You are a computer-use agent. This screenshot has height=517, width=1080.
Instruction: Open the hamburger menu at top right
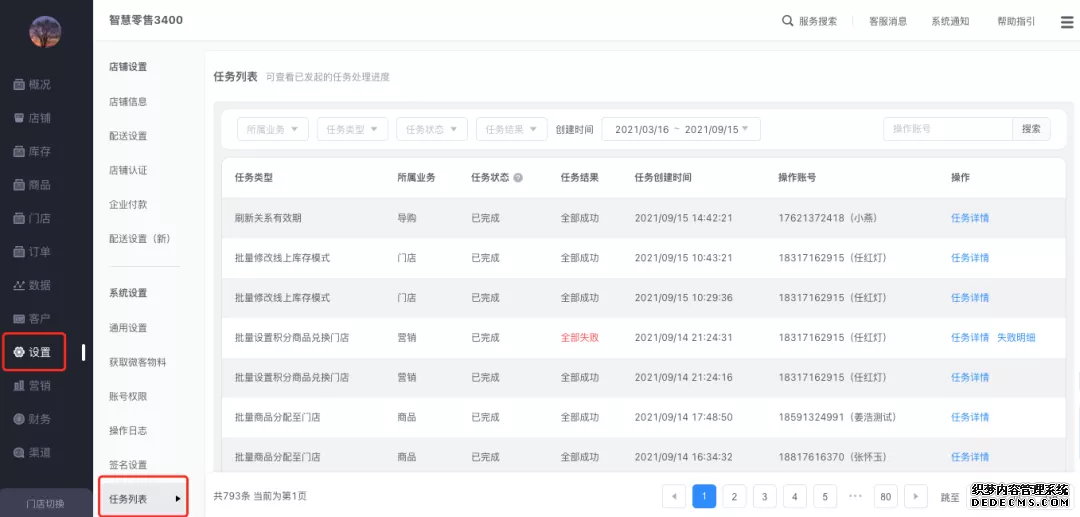point(1067,22)
